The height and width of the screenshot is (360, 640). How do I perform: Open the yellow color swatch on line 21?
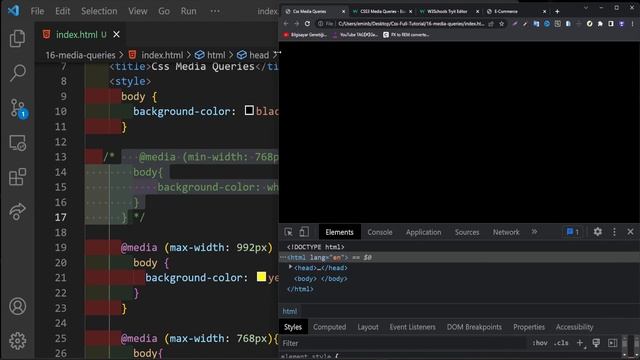[x=261, y=277]
